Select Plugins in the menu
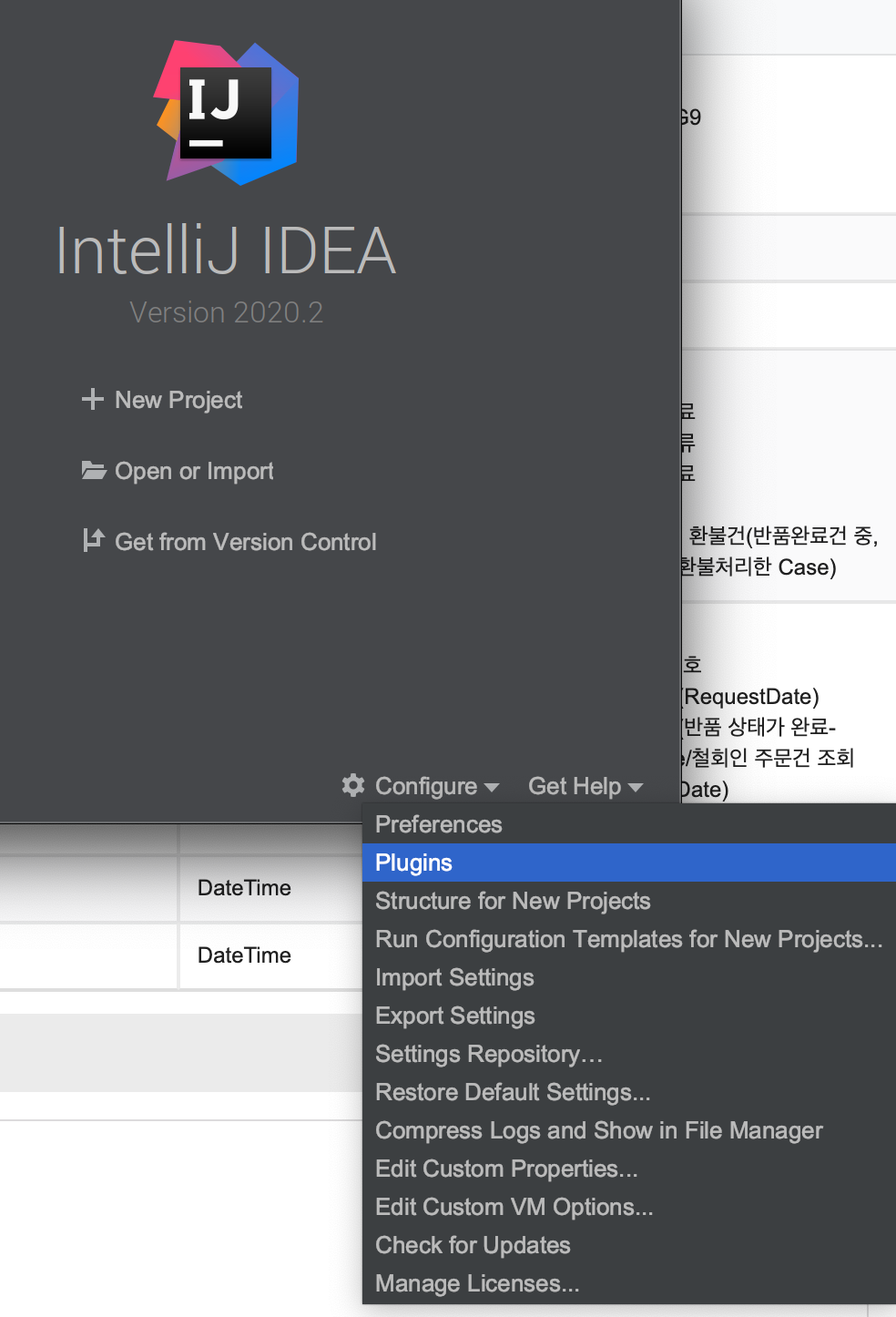The height and width of the screenshot is (1317, 896). (x=629, y=863)
